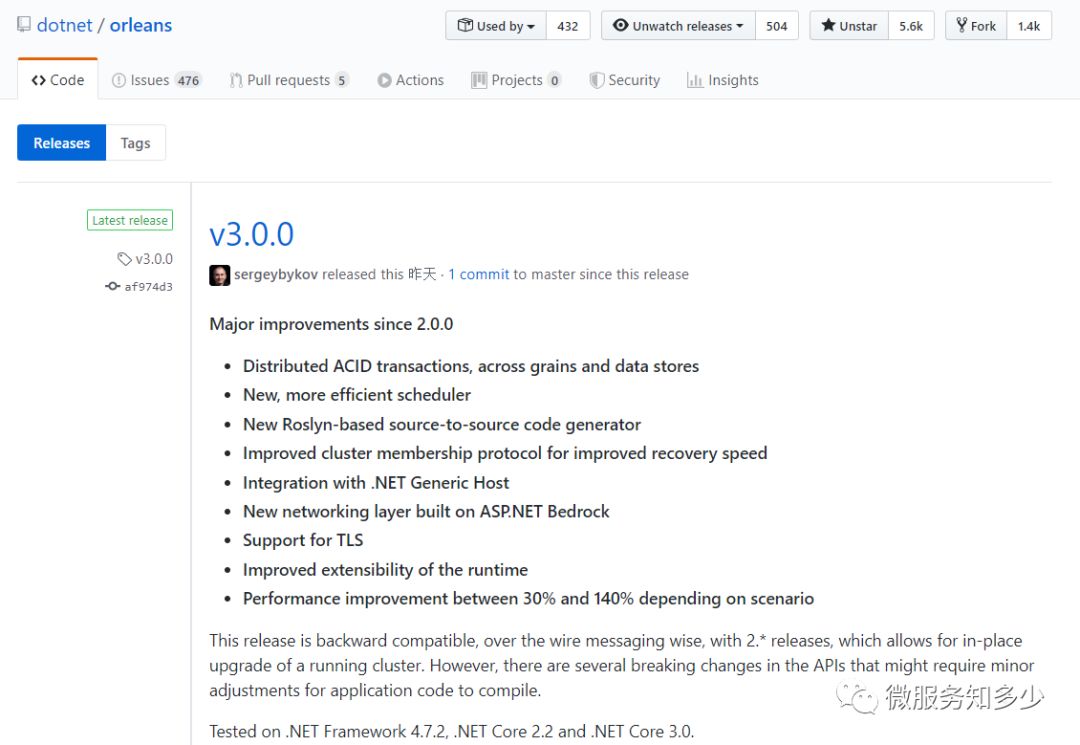The image size is (1080, 745).
Task: Click the commit icon beside af974d3
Action: (112, 286)
